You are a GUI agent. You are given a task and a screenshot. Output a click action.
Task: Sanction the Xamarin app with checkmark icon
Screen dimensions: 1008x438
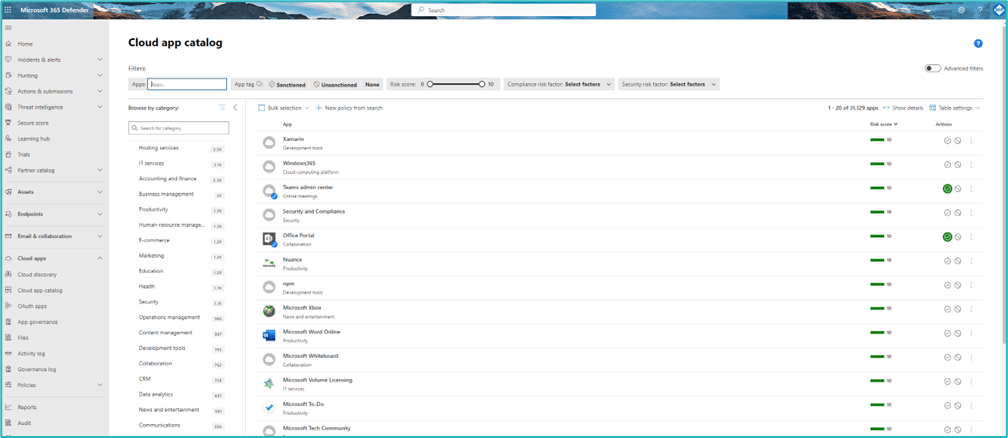coord(947,141)
